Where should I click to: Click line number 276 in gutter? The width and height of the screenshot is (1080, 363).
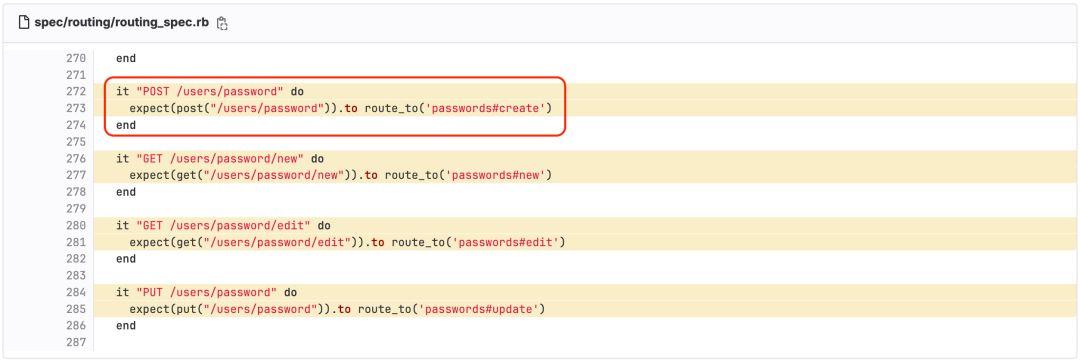click(x=76, y=158)
